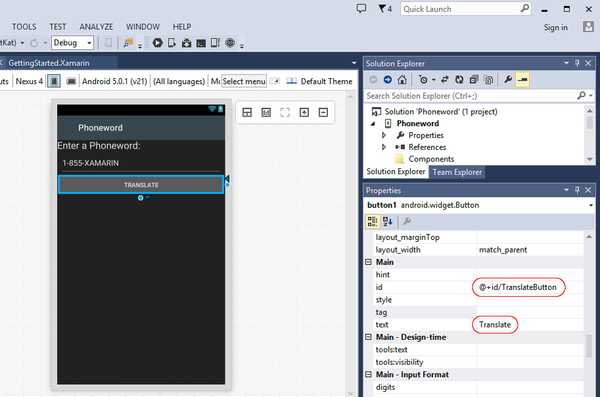Screen dimensions: 600x397
Task: Click the id value @+id/TranslateButton
Action: [518, 287]
